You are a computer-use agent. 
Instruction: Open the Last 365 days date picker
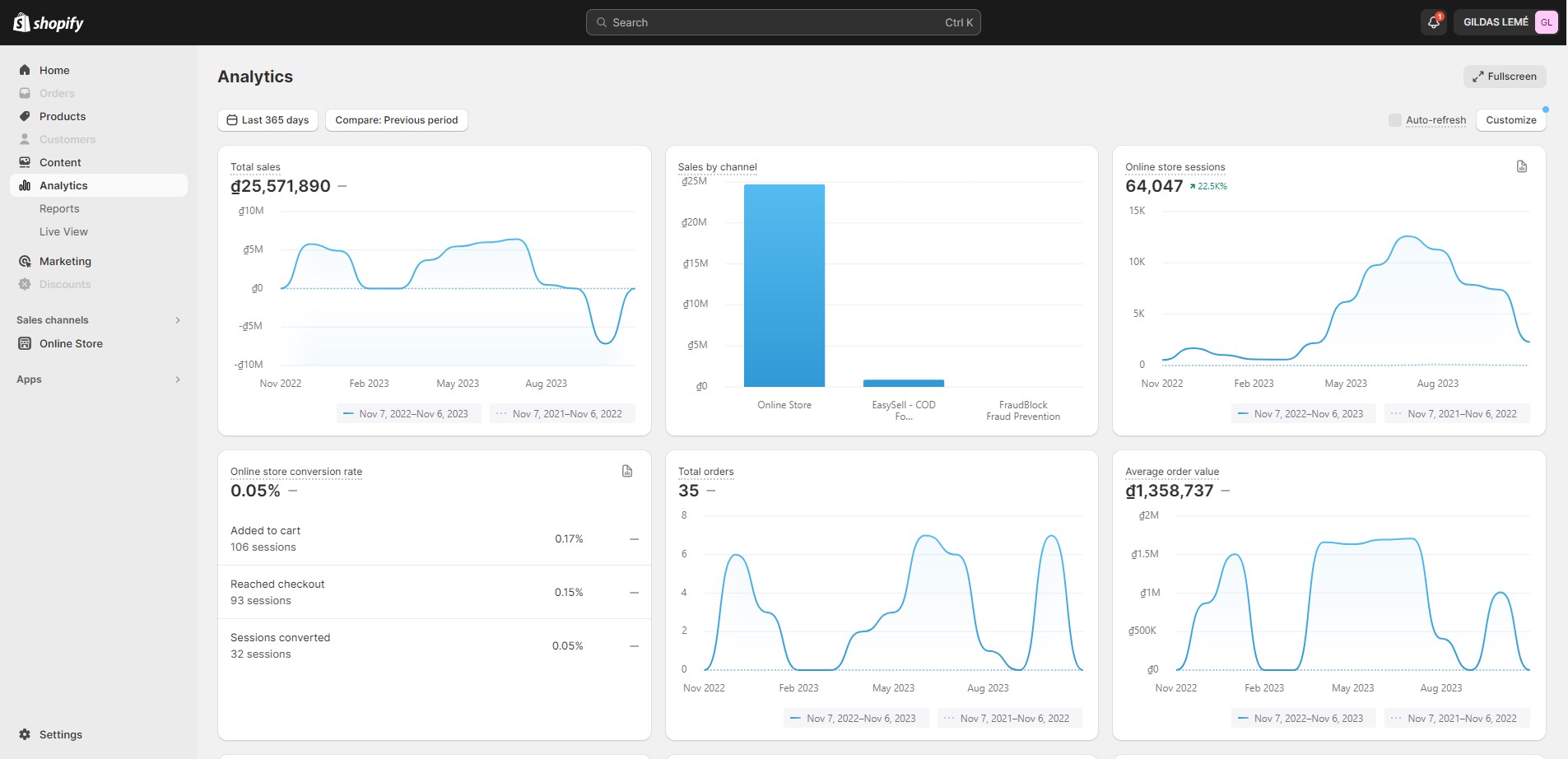click(268, 120)
